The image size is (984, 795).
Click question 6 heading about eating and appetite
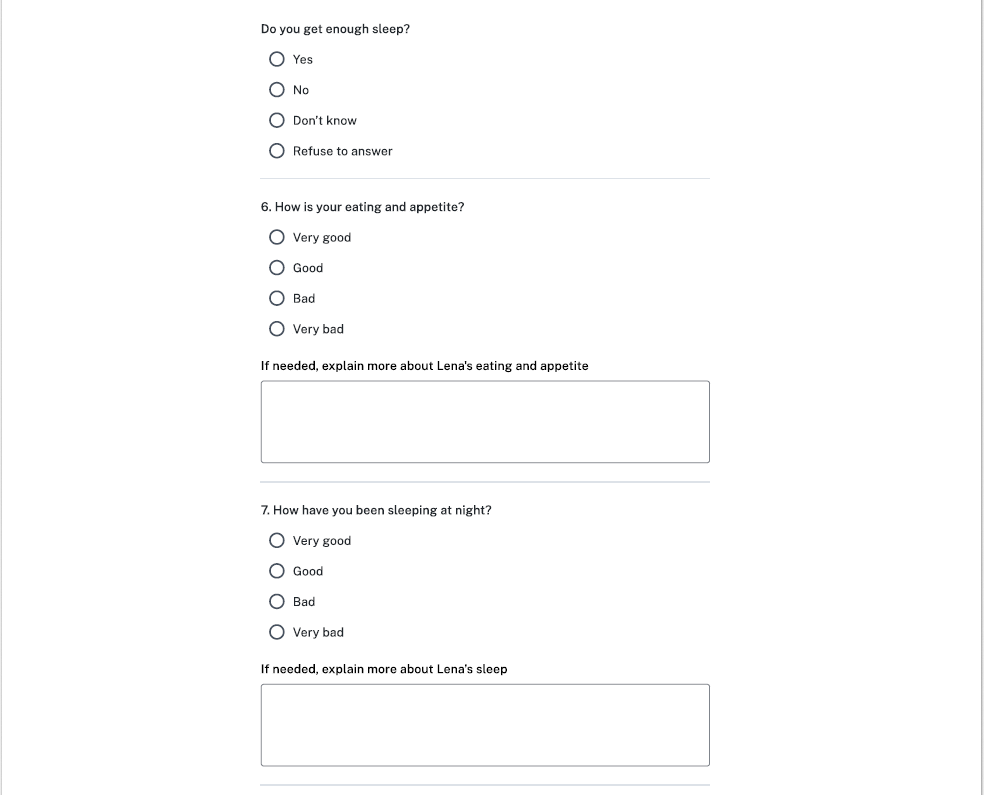pyautogui.click(x=362, y=207)
